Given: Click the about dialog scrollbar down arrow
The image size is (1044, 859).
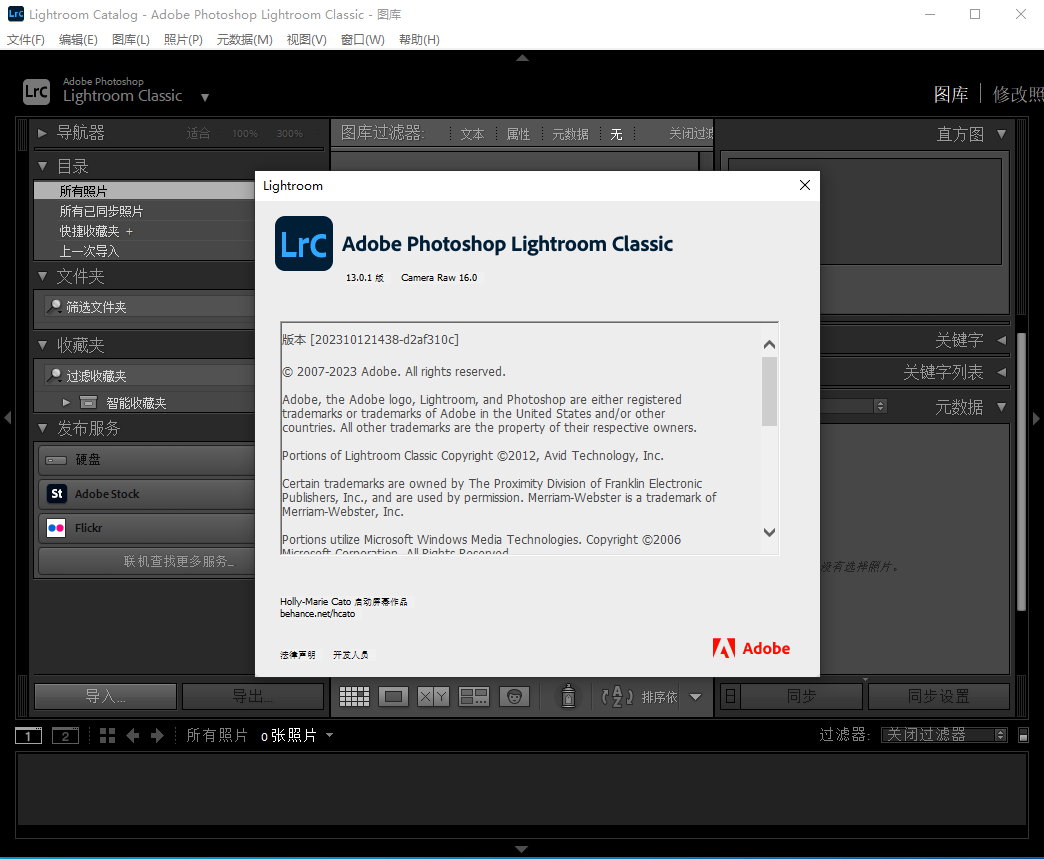Looking at the screenshot, I should coord(770,532).
